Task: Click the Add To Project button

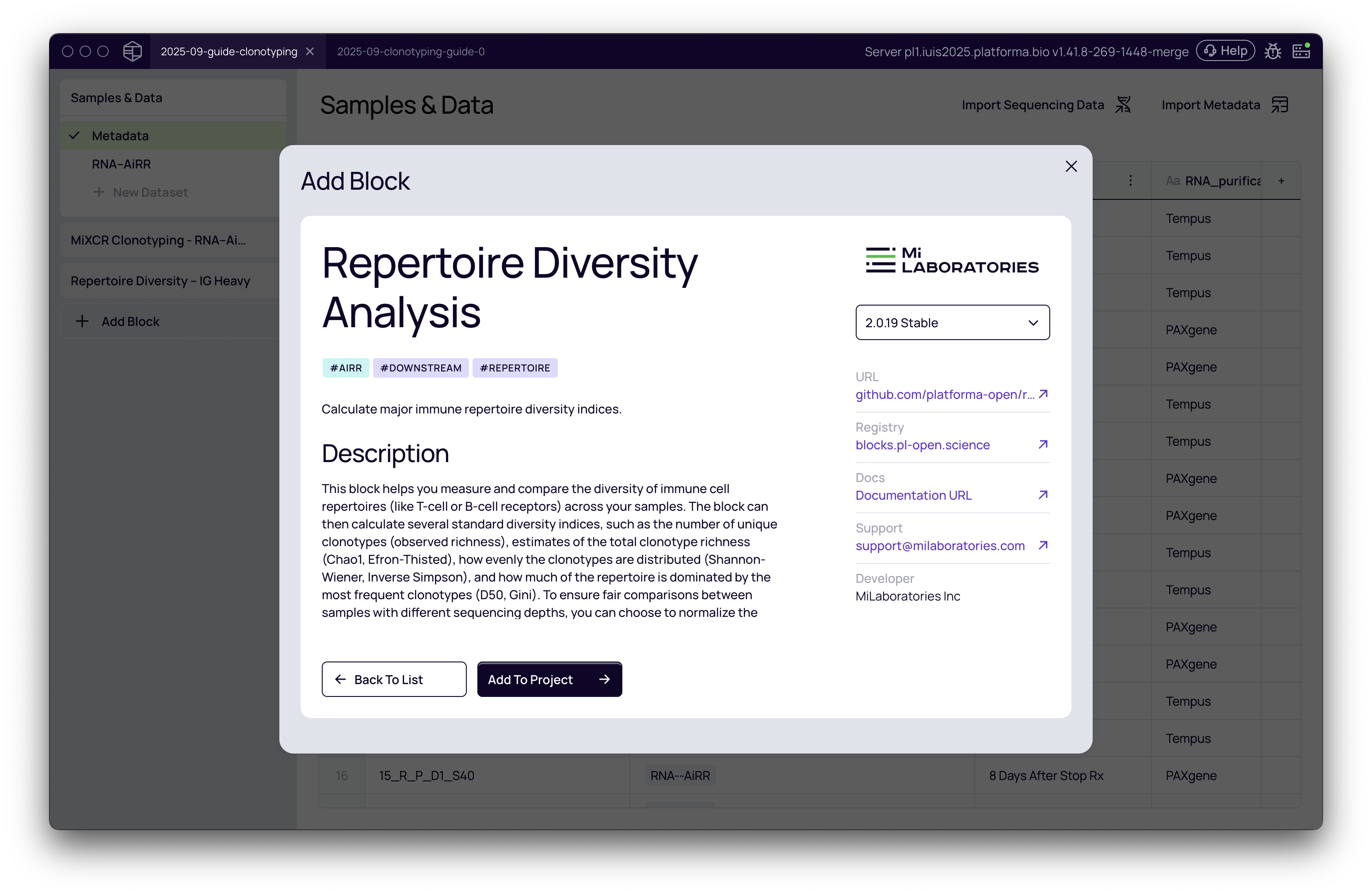Action: point(549,679)
